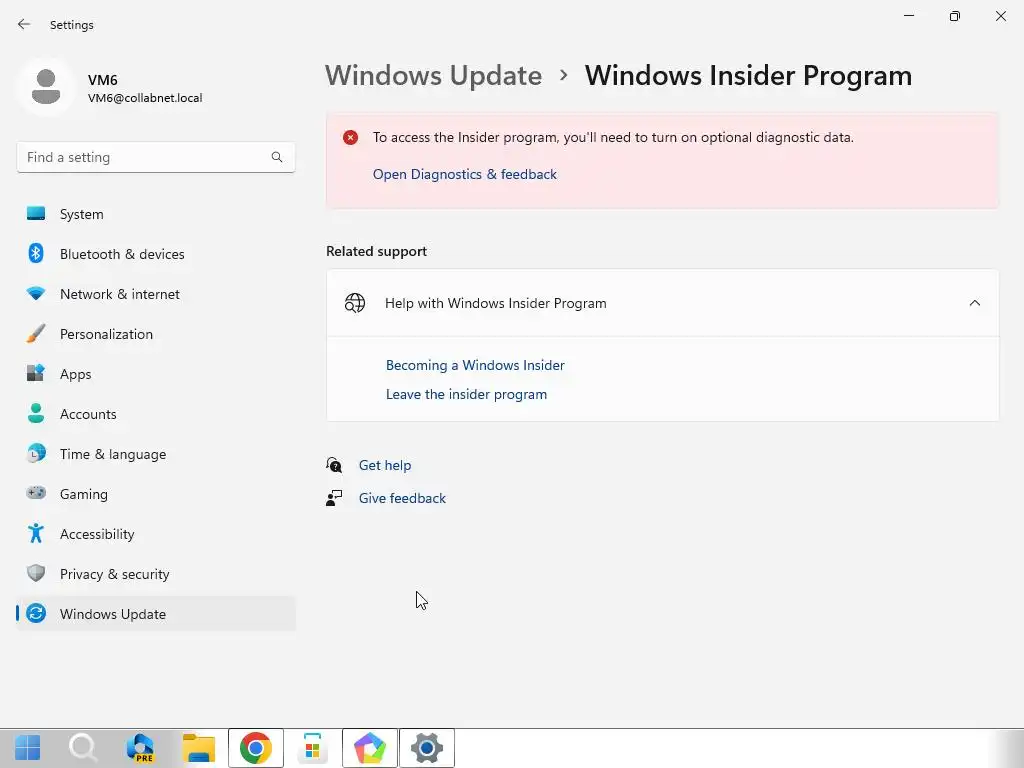Click the VM6@collabnet.local account email

click(x=145, y=98)
